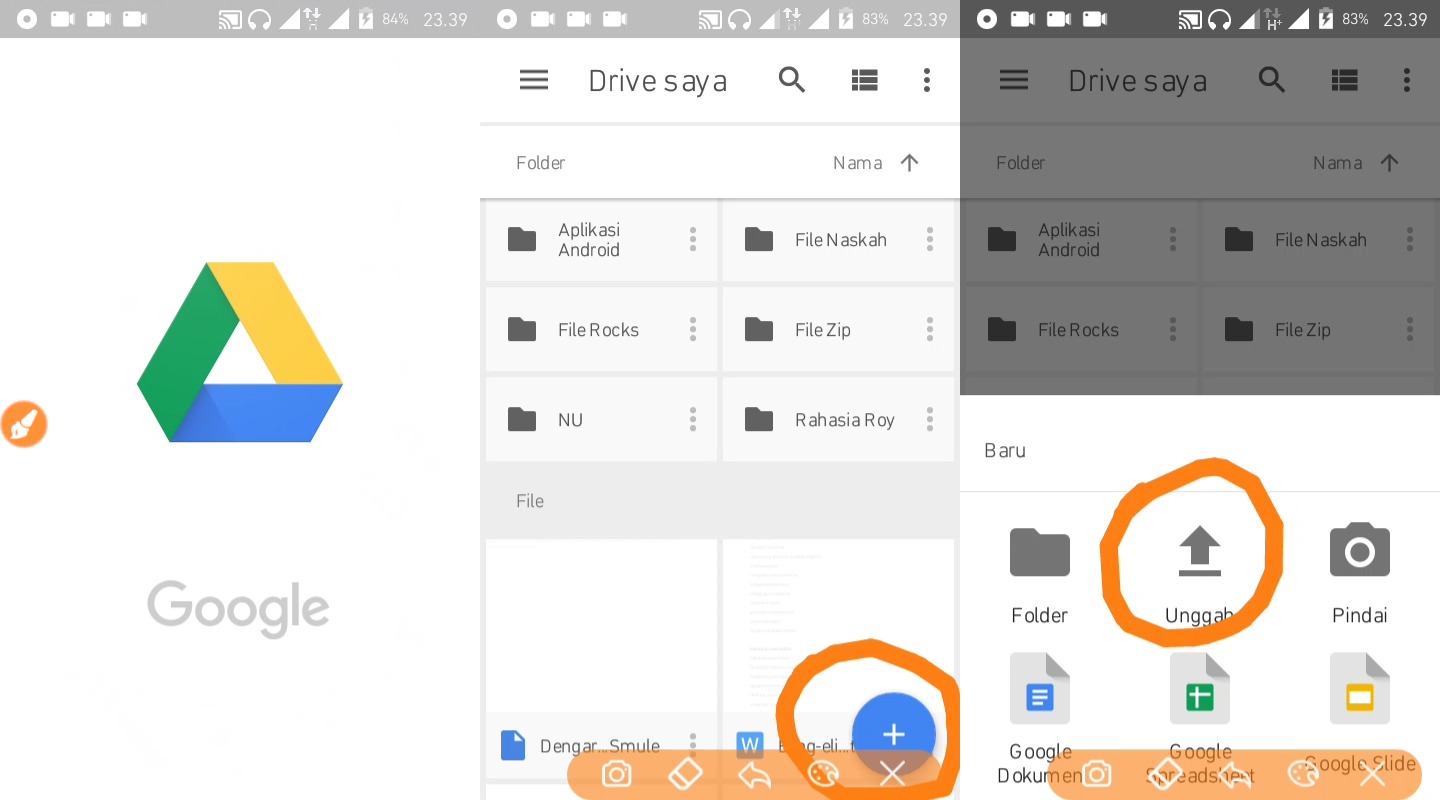The height and width of the screenshot is (800, 1440).
Task: Open the Nama sort options in the middle screen
Action: (x=857, y=163)
